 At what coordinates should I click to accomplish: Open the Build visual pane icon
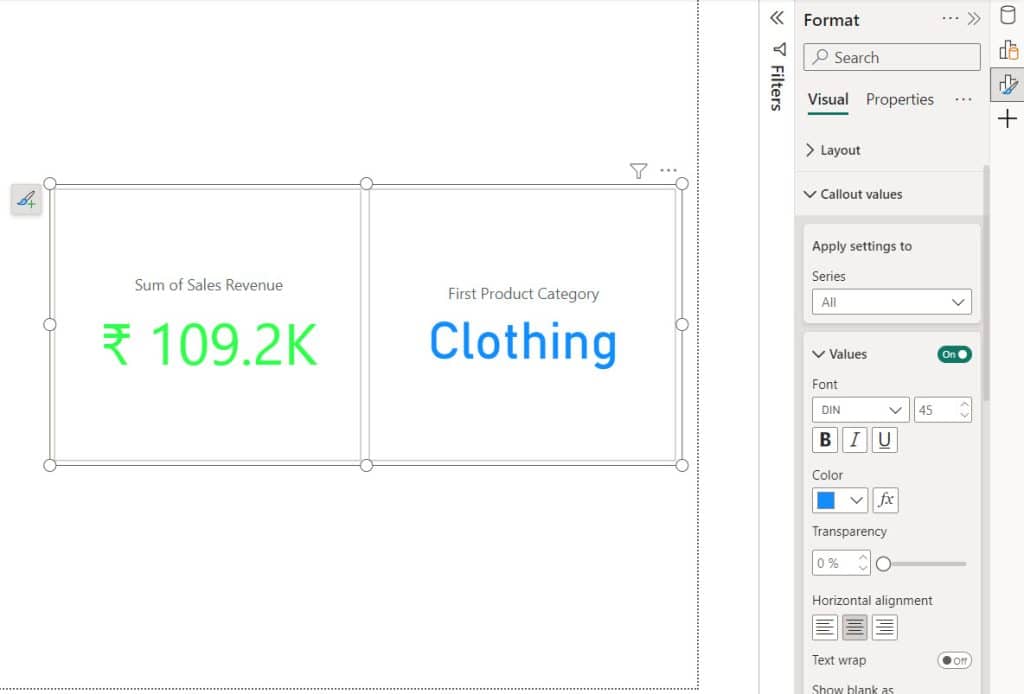(1008, 50)
